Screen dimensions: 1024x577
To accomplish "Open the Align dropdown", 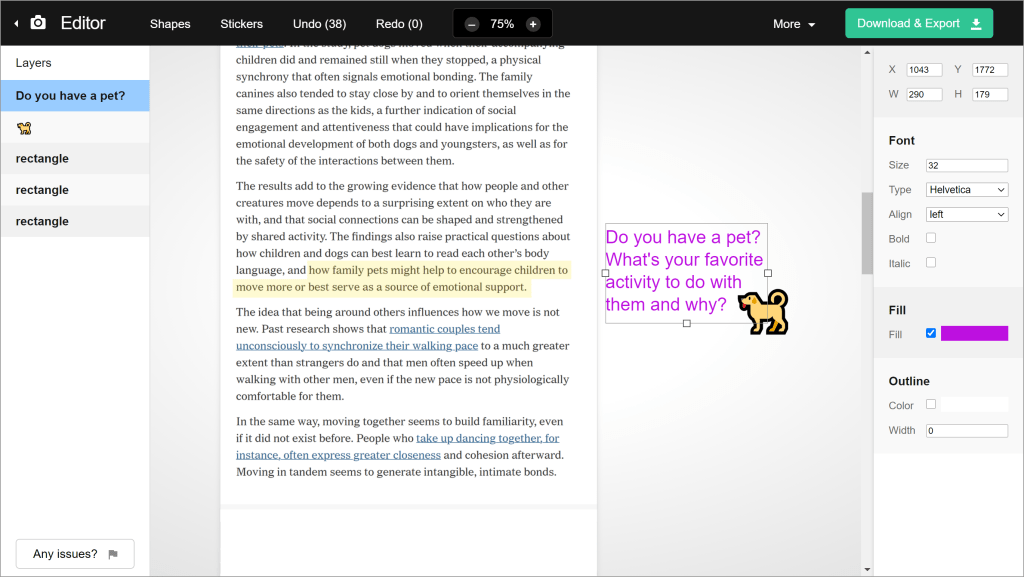I will pos(966,214).
